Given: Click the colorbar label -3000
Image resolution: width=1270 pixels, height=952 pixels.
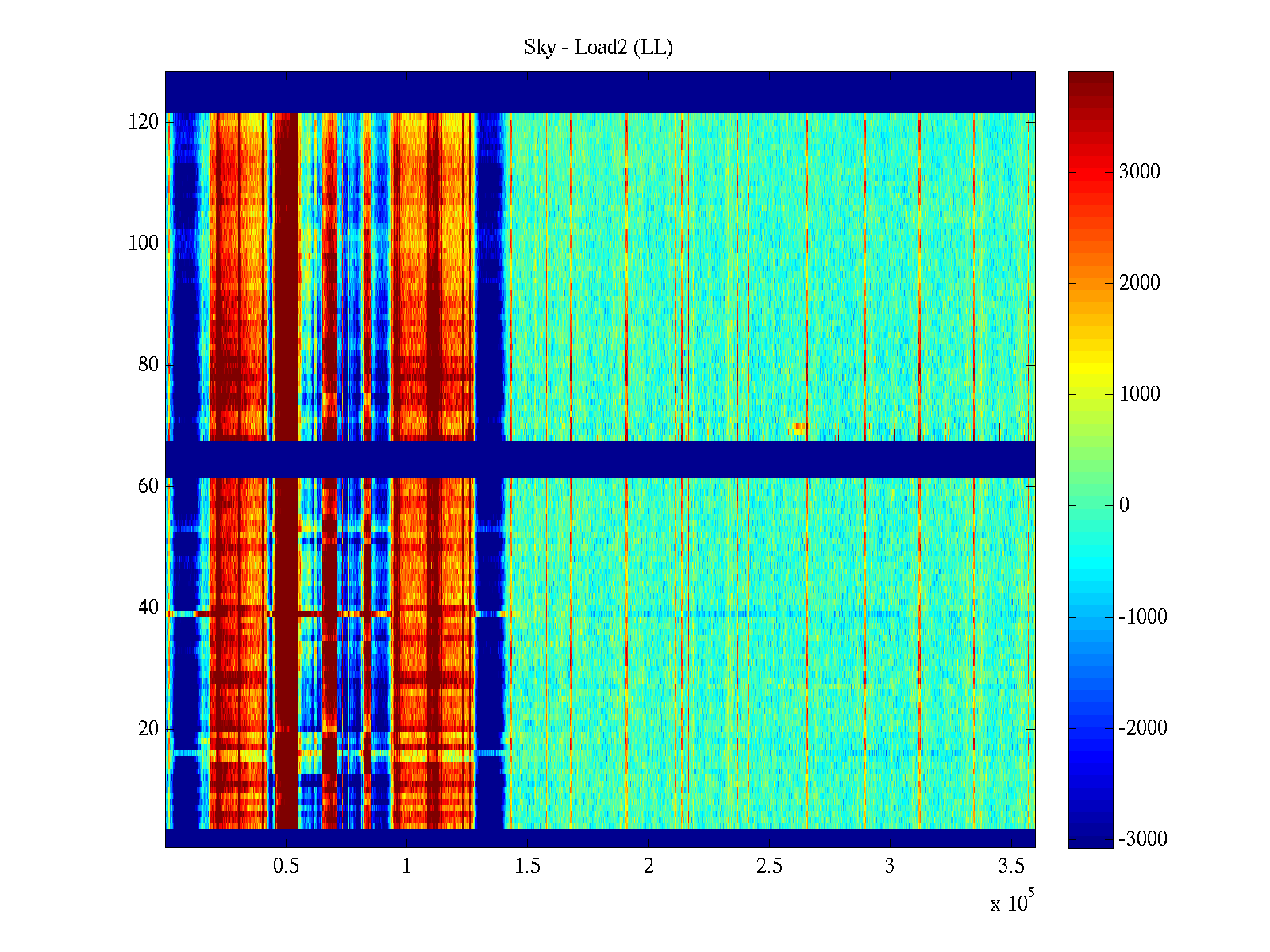Looking at the screenshot, I should pos(1142,839).
